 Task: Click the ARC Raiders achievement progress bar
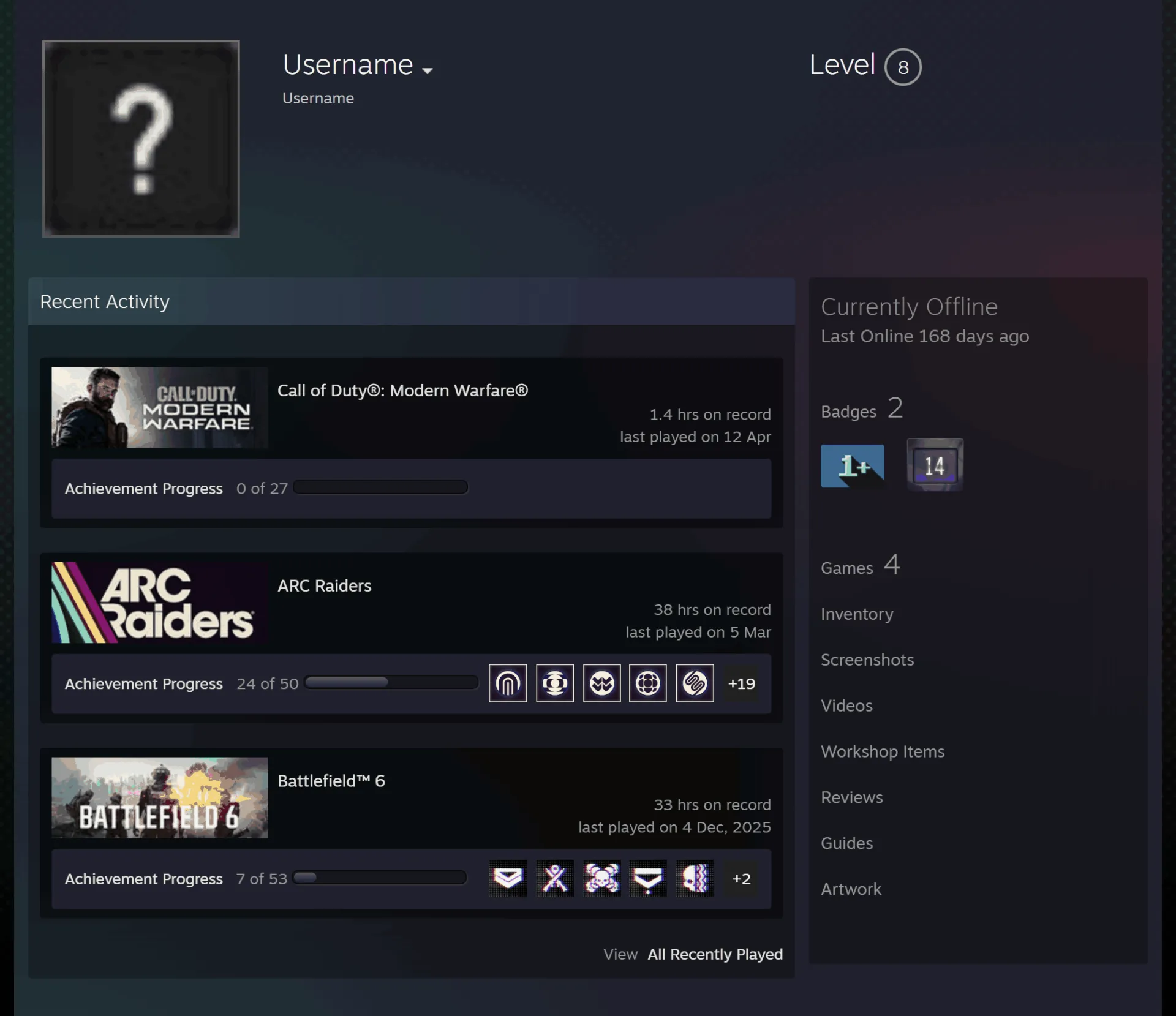pyautogui.click(x=391, y=682)
